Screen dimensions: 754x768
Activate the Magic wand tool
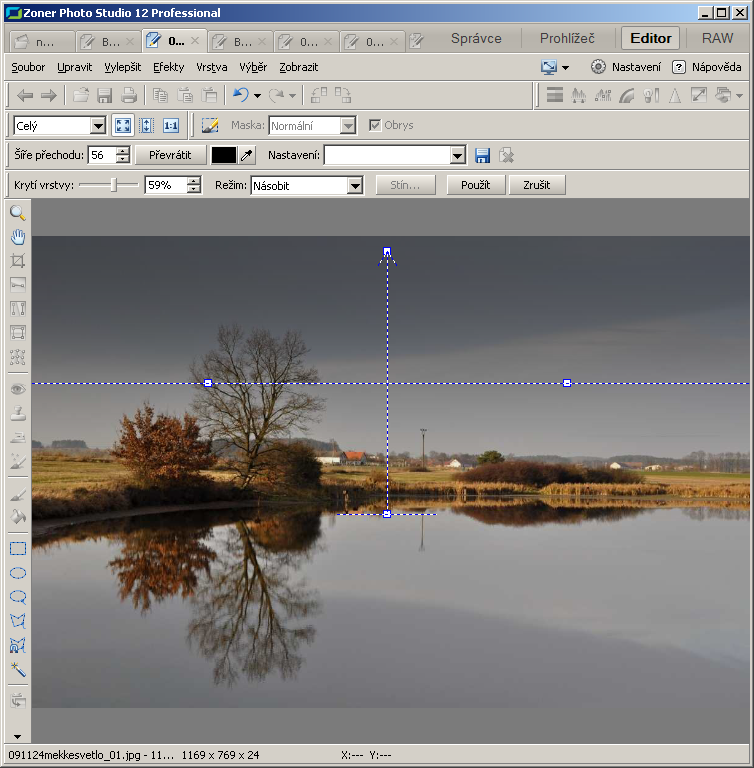[18, 670]
